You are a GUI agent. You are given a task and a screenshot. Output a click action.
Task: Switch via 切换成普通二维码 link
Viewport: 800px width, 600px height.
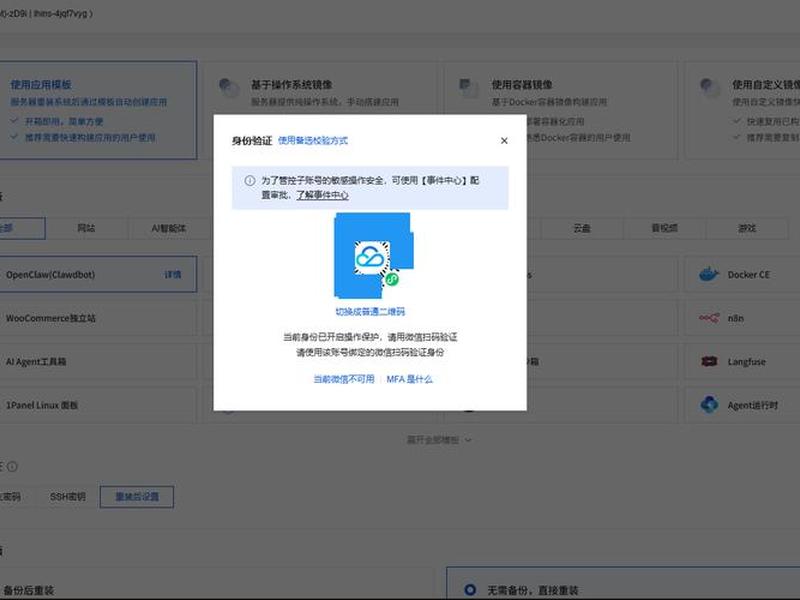370,312
